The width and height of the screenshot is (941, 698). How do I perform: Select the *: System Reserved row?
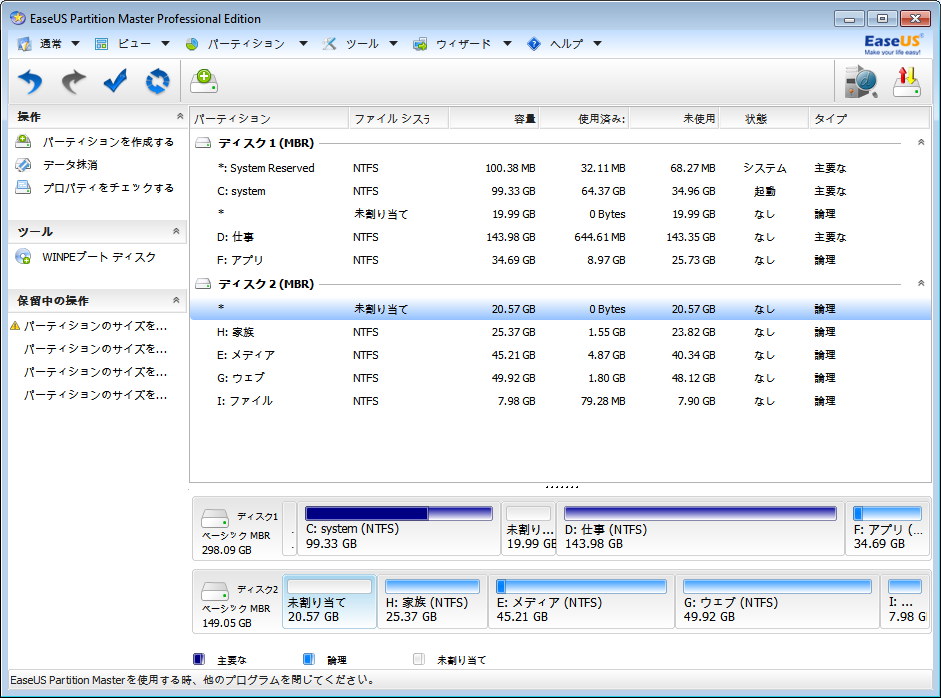561,168
